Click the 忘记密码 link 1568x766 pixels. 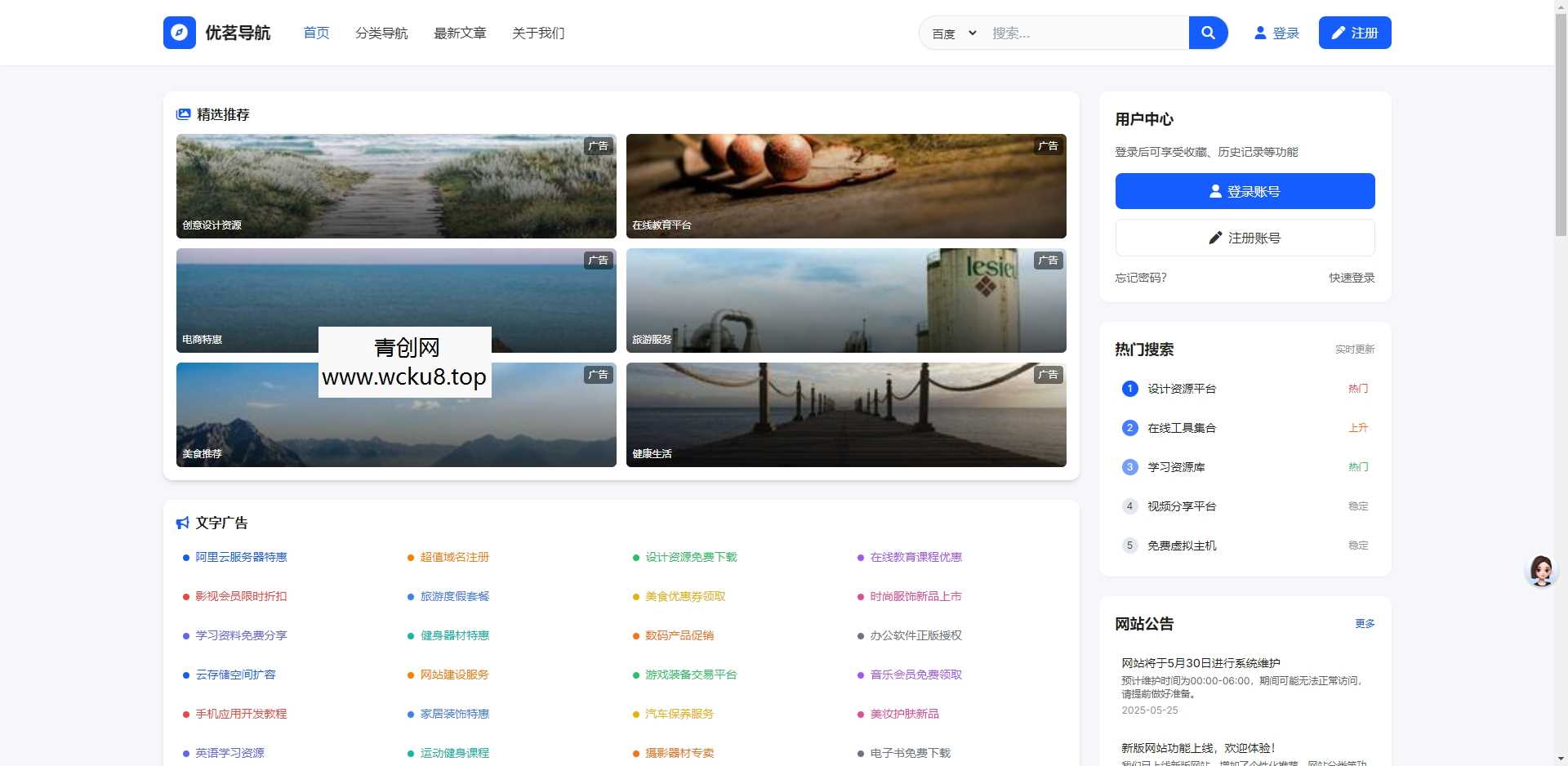[1141, 278]
